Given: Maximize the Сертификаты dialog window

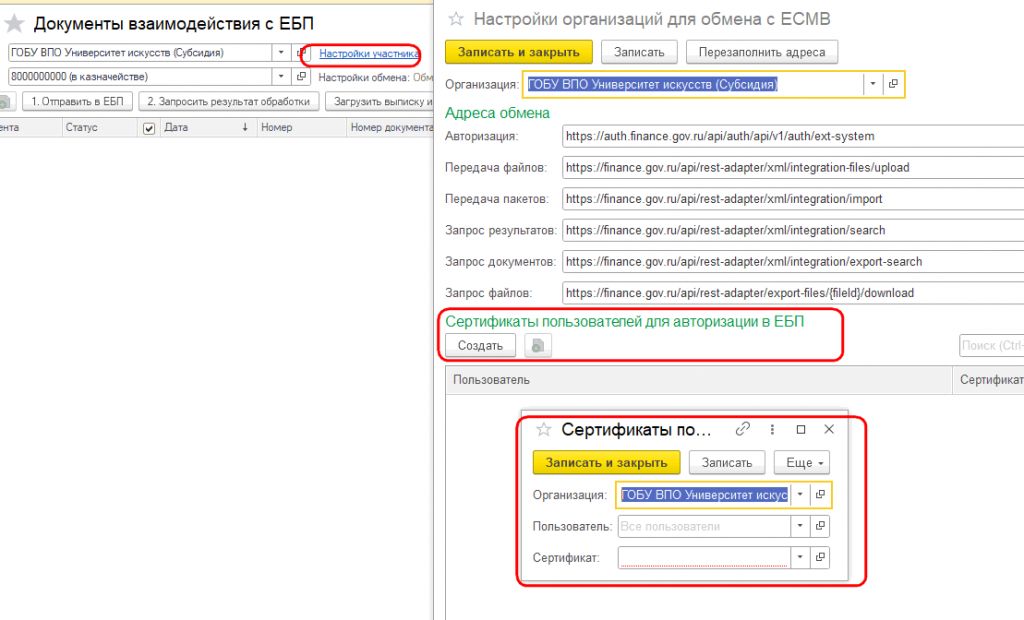Looking at the screenshot, I should 801,429.
